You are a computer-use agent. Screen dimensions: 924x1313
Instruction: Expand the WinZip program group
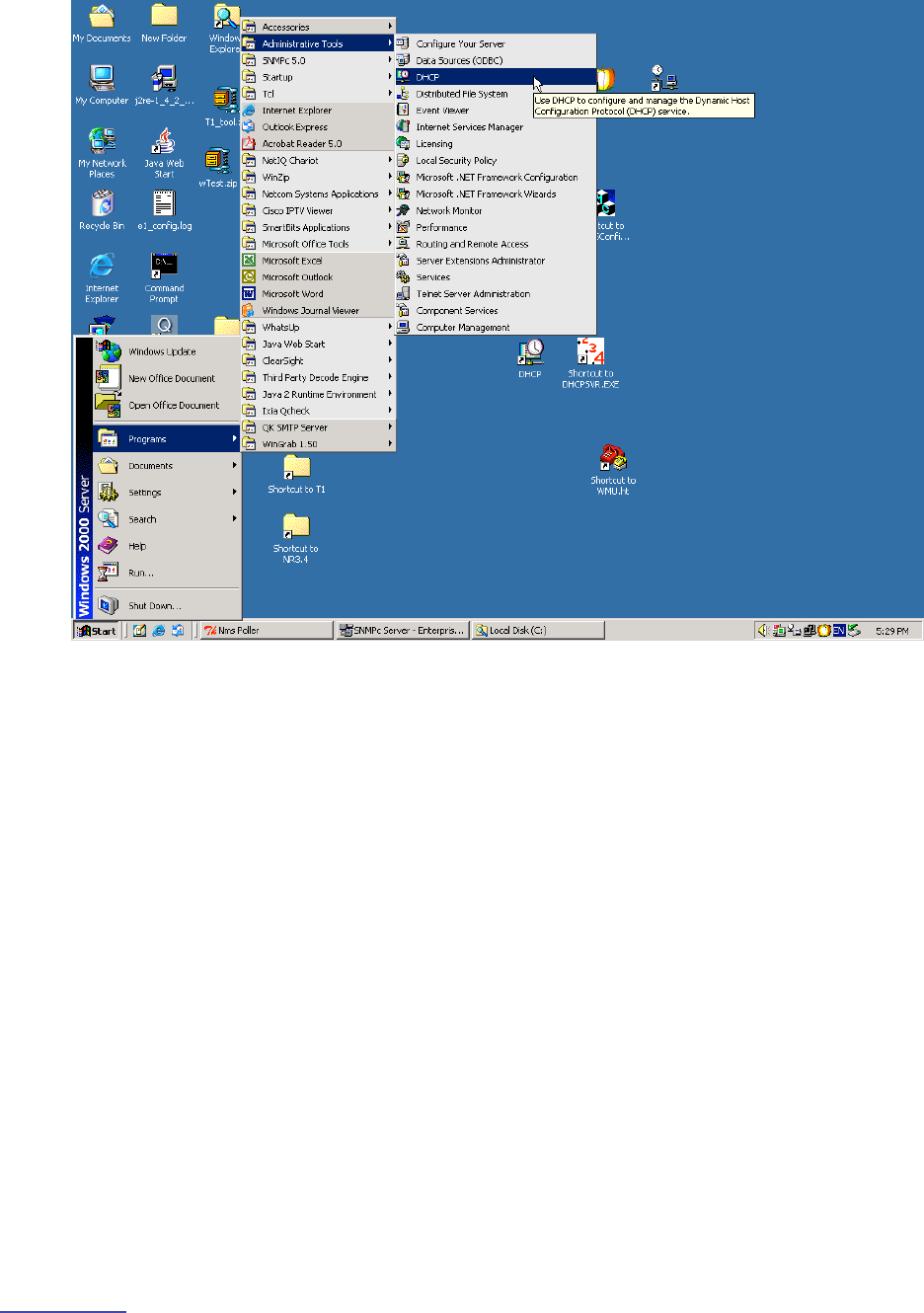click(x=319, y=177)
